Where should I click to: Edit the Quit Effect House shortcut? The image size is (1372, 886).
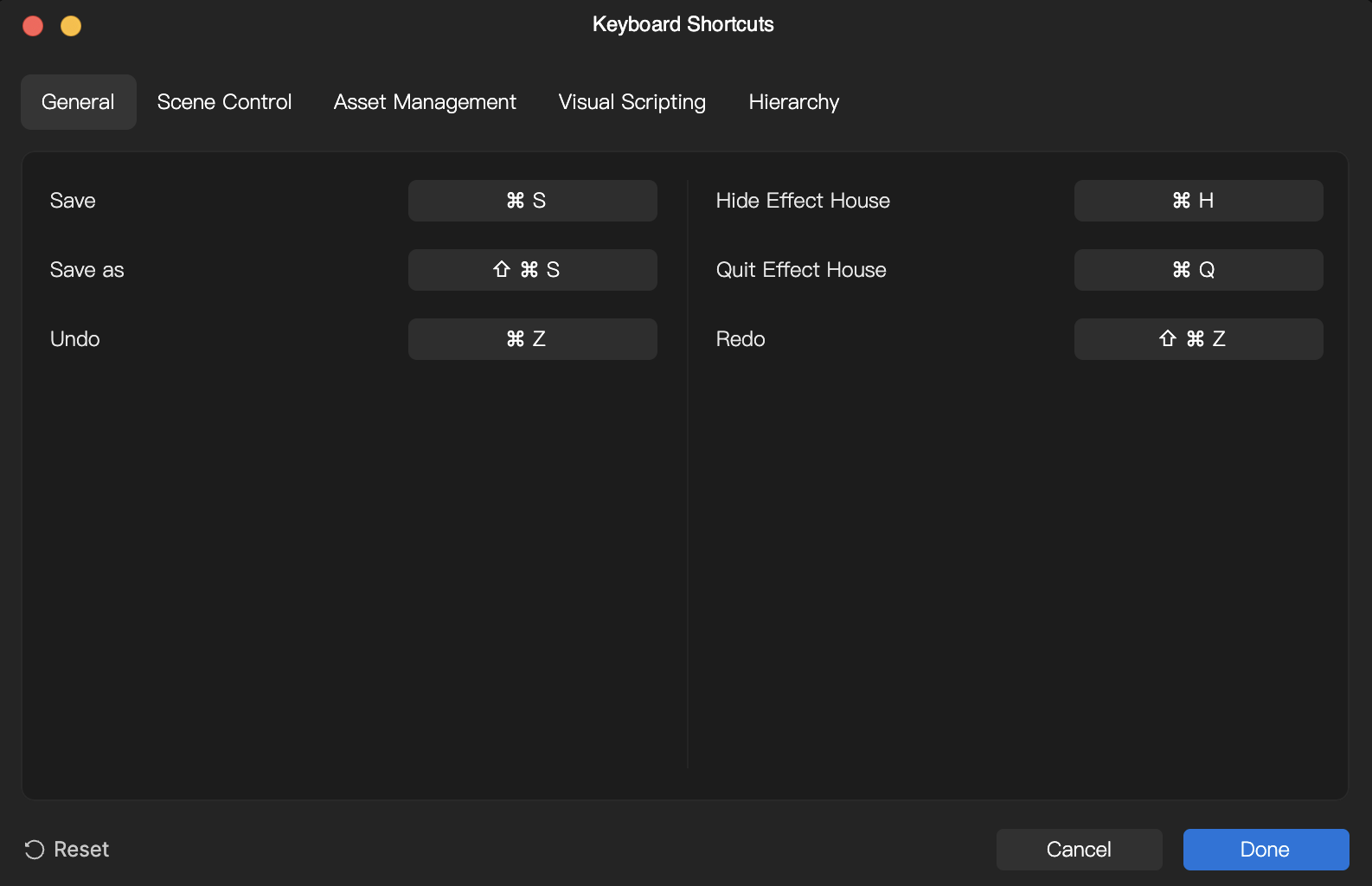1199,270
